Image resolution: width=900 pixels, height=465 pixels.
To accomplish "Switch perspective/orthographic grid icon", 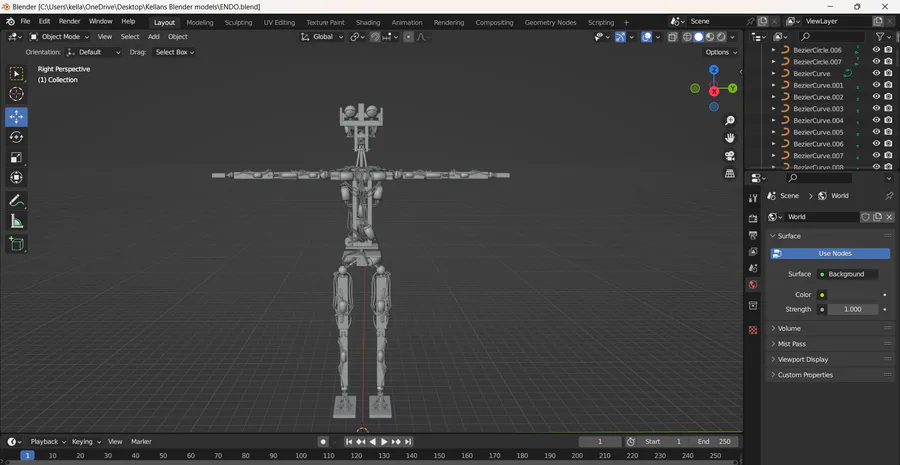I will (730, 173).
